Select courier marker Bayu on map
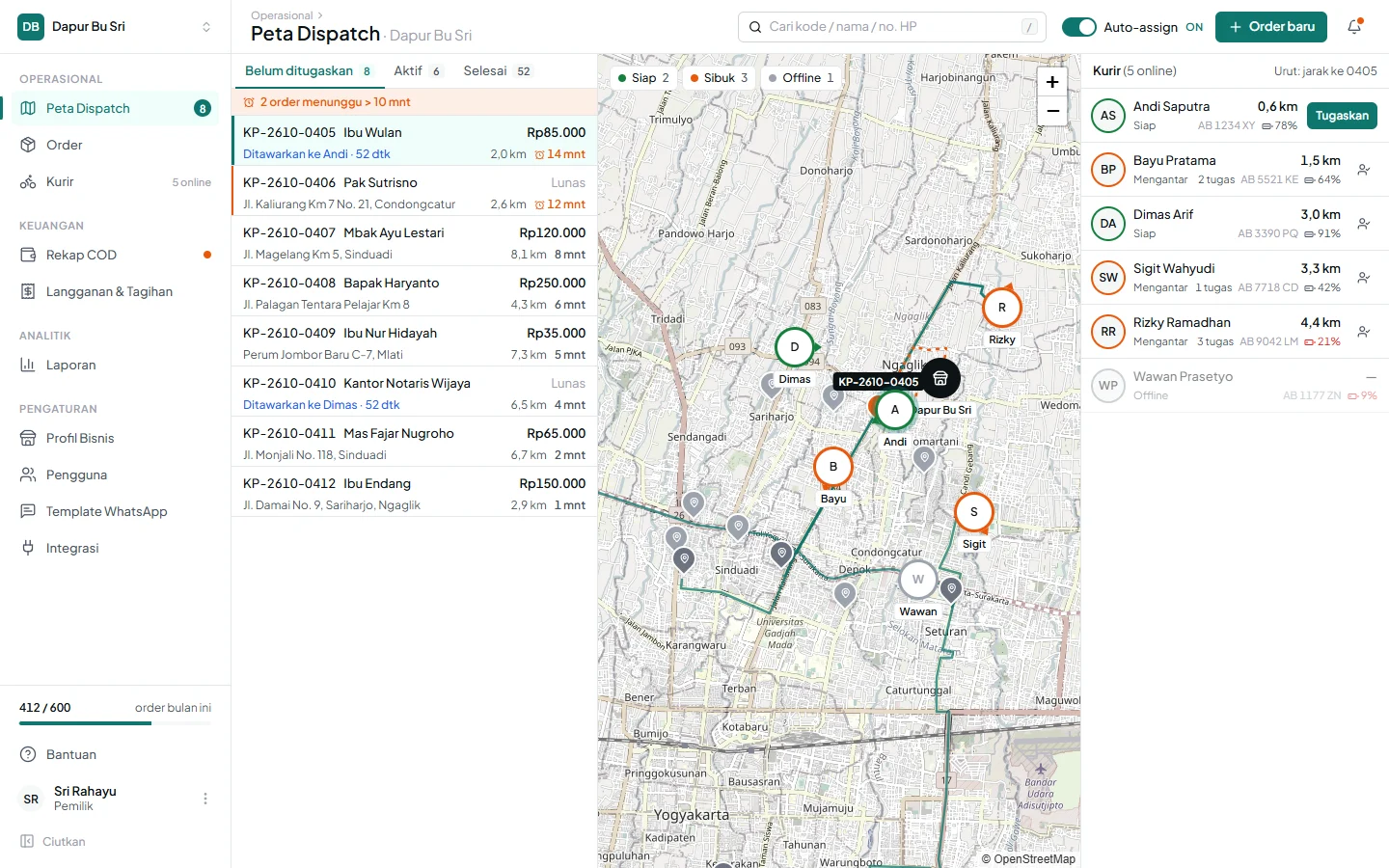 833,467
